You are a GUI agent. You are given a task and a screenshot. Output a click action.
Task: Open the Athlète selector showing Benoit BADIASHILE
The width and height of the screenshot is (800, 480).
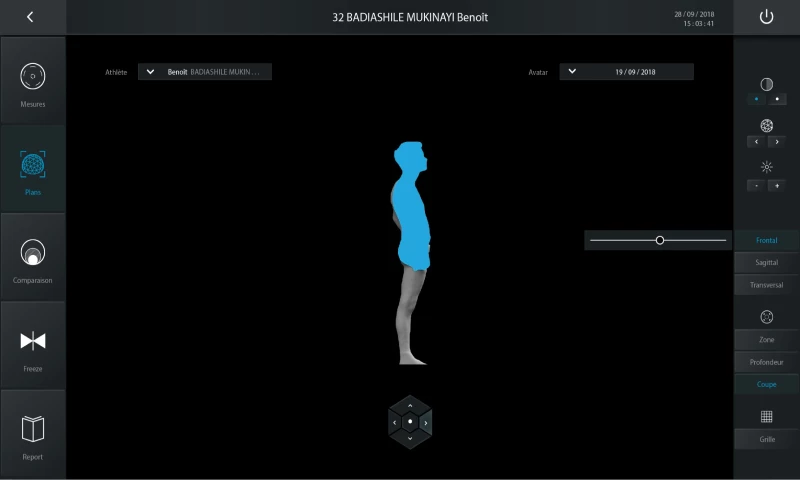[x=205, y=72]
